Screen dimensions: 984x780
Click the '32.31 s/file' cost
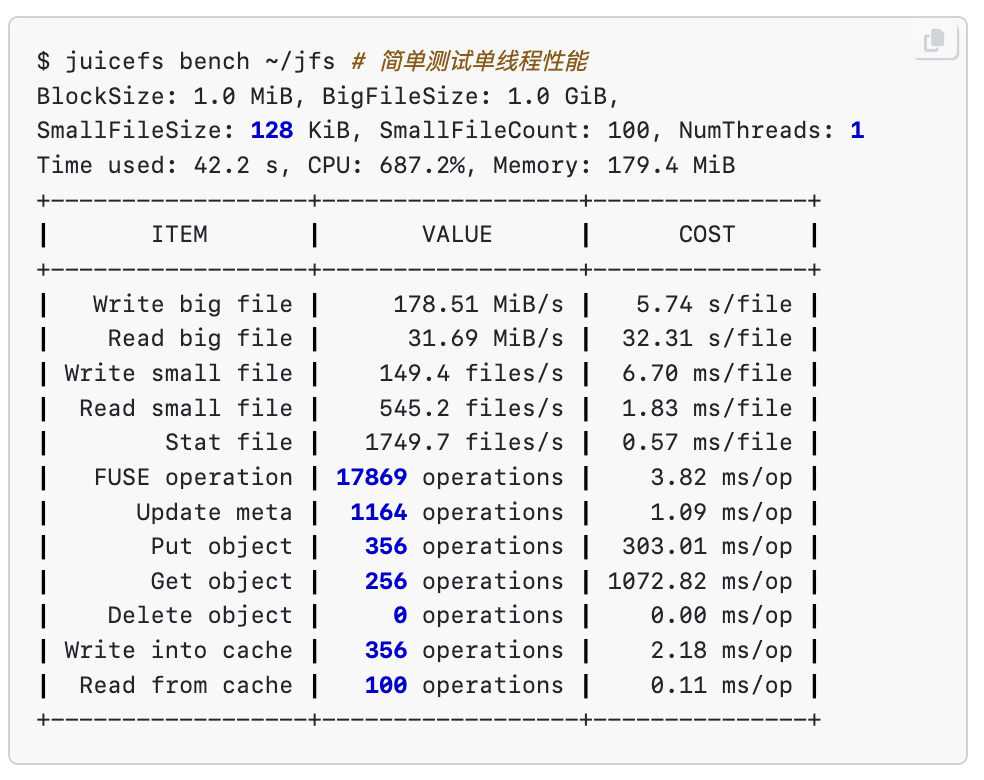click(x=707, y=338)
